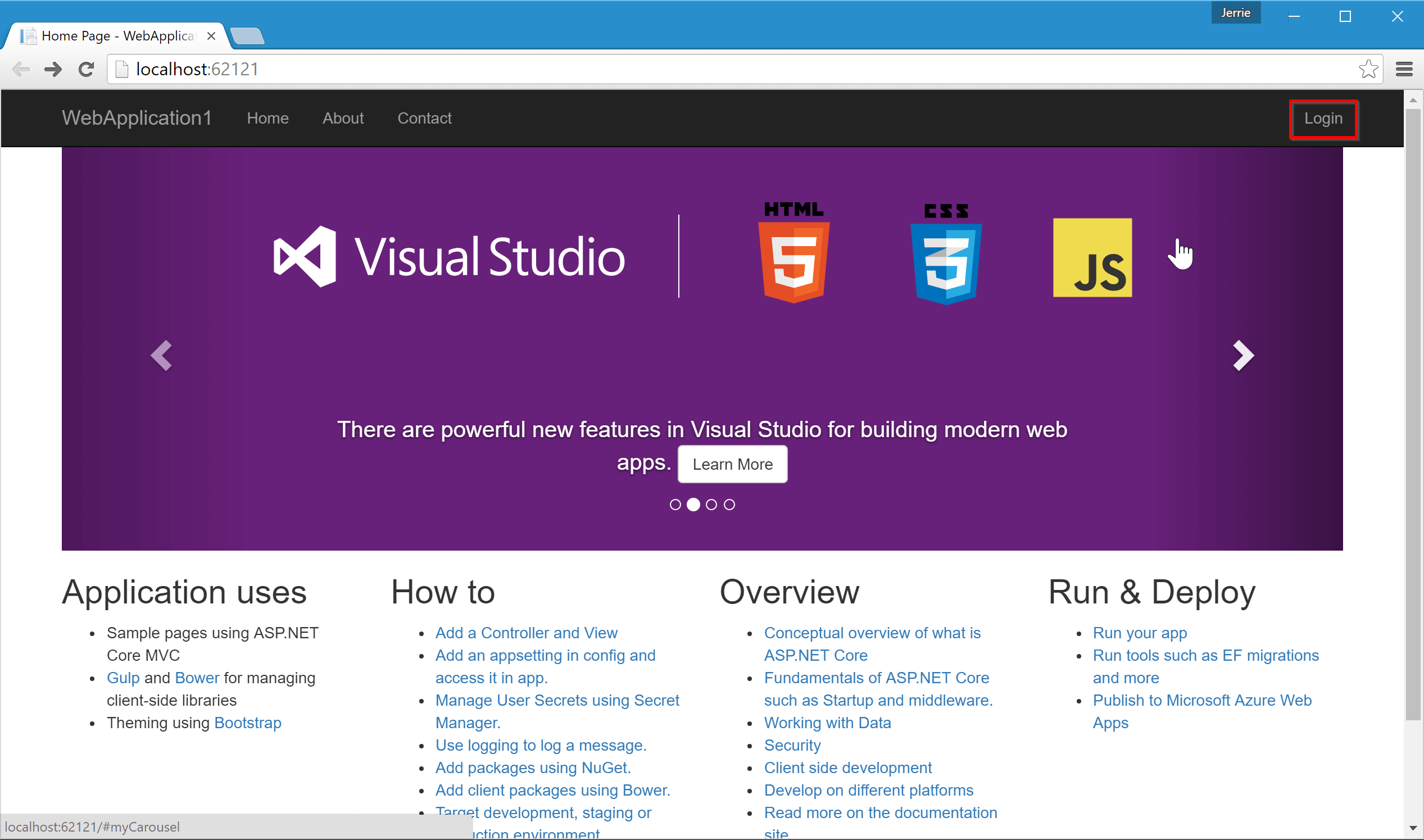Click the Login link
The width and height of the screenshot is (1424, 840).
1323,119
